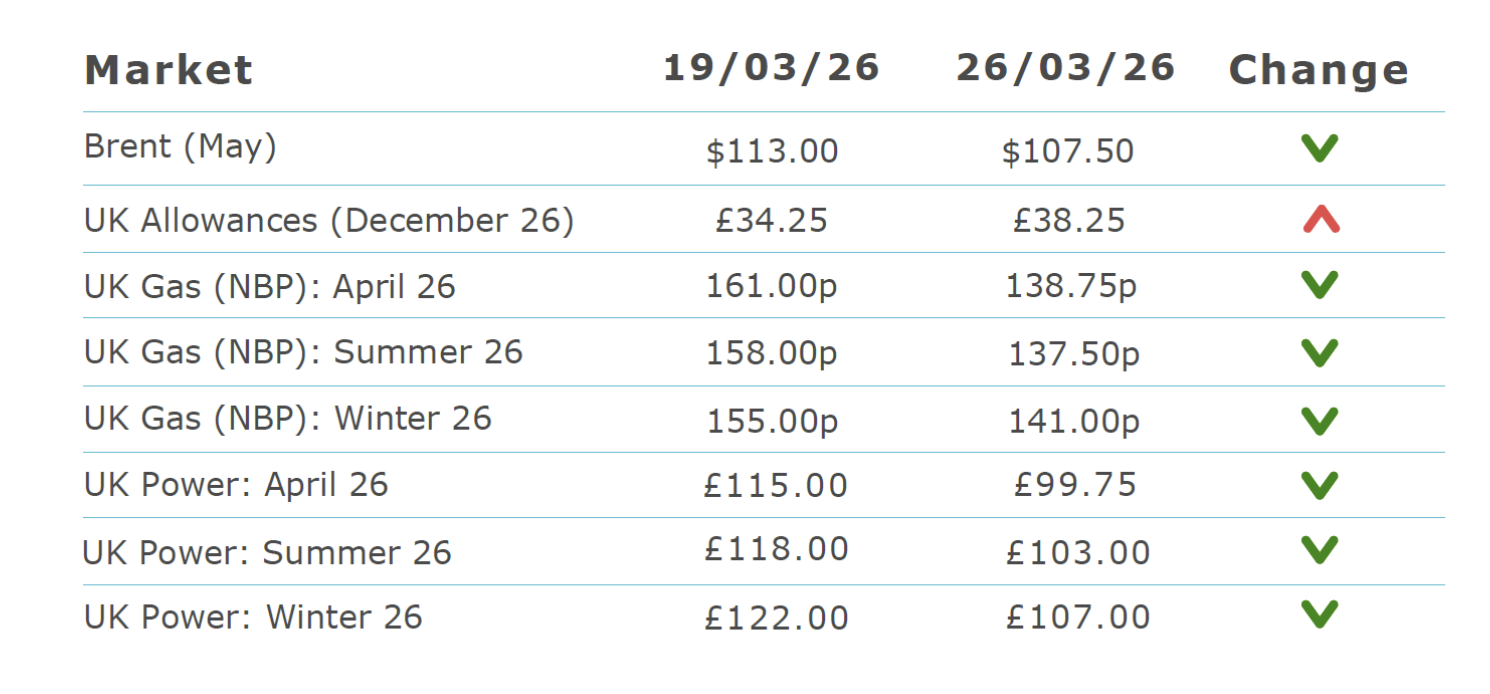The image size is (1490, 694).
Task: Click the down arrow for UK Power Summer 26
Action: 1319,550
